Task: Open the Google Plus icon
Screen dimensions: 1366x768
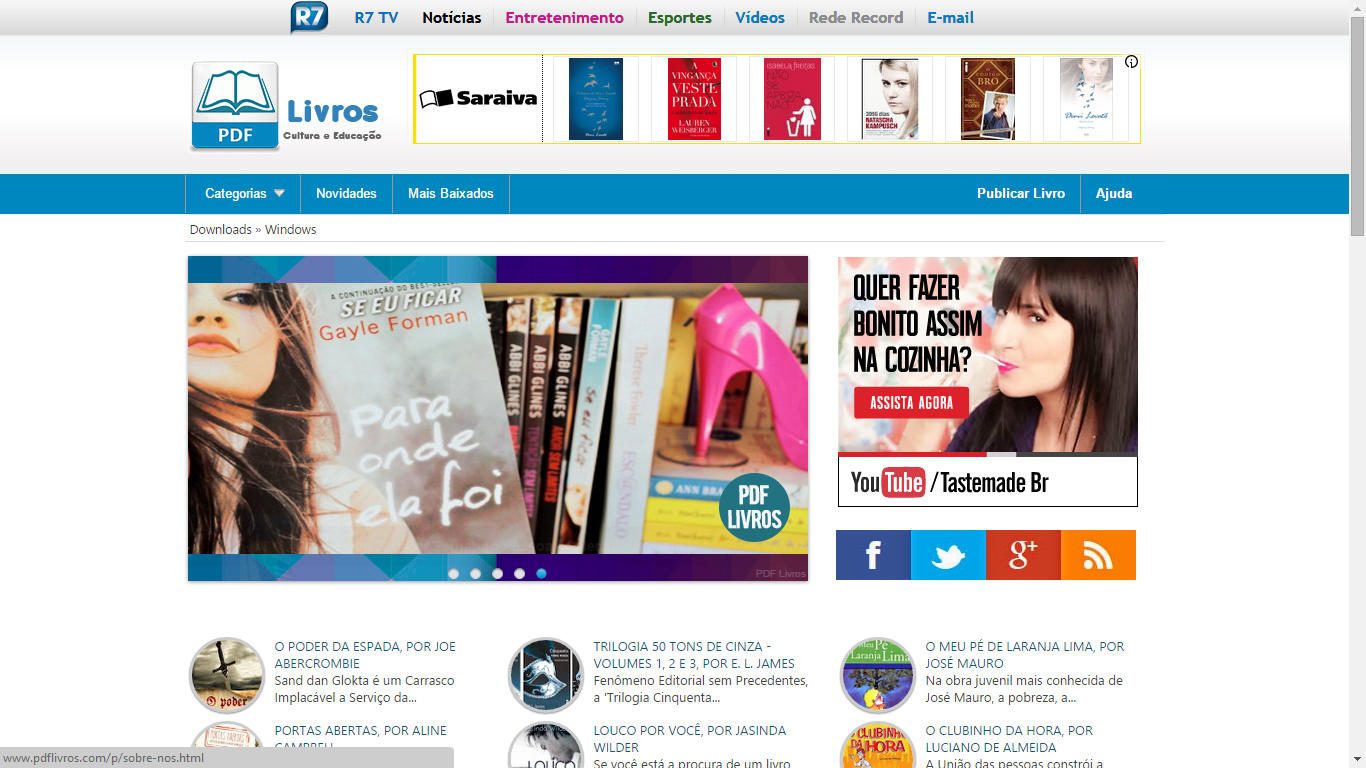Action: (1023, 555)
